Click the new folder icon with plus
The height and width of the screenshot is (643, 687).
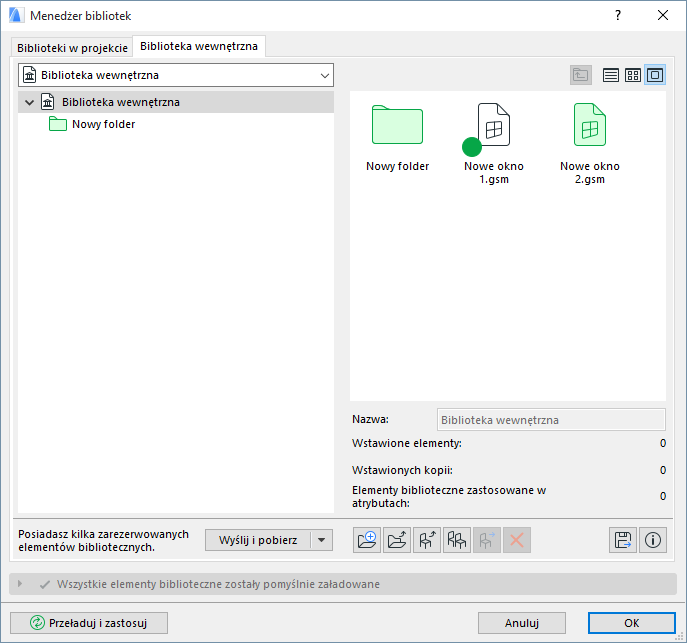[367, 540]
